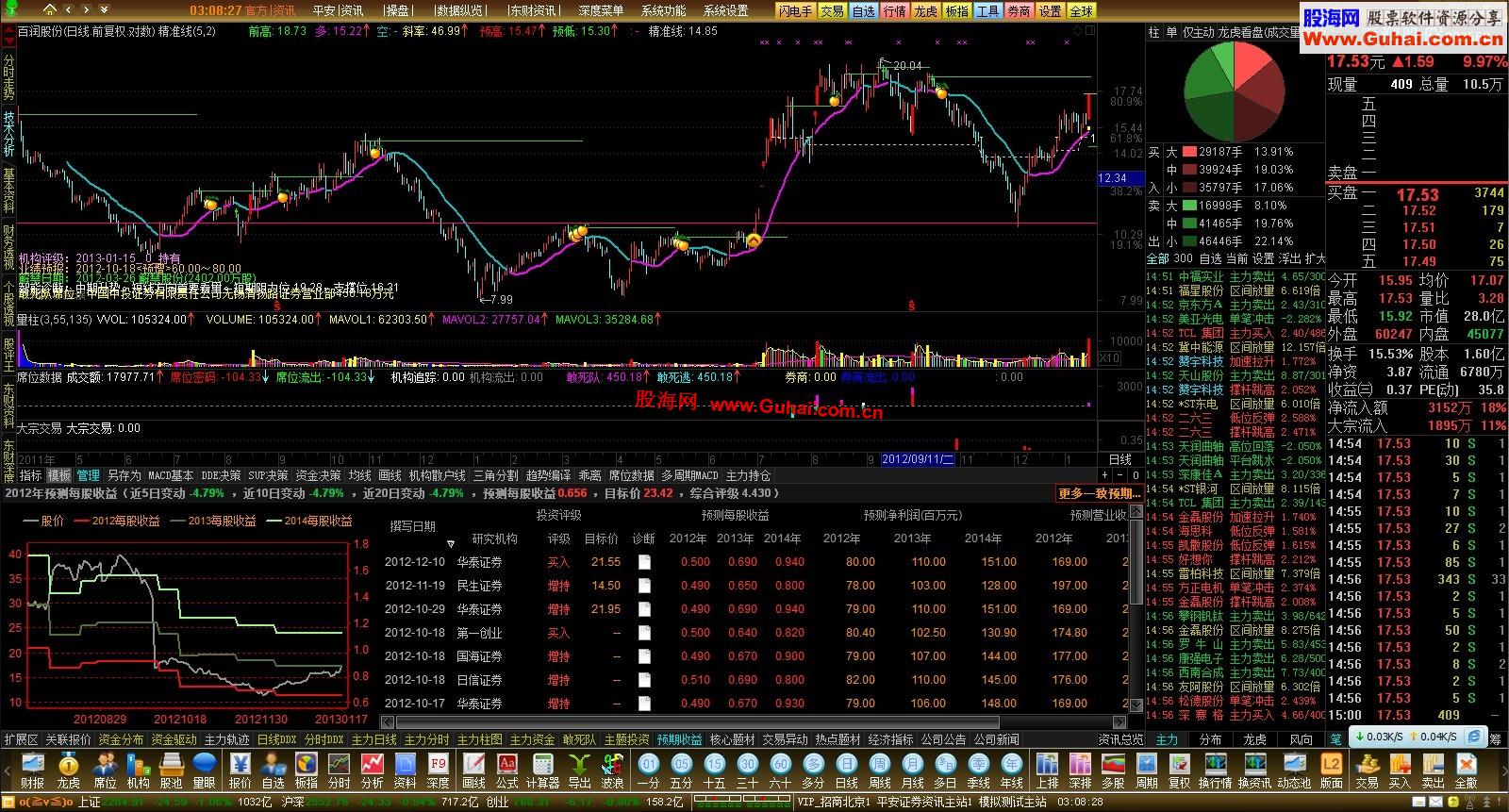This screenshot has width=1509, height=812.
Task: Switch to 周线 weekly period button
Action: pos(880,771)
